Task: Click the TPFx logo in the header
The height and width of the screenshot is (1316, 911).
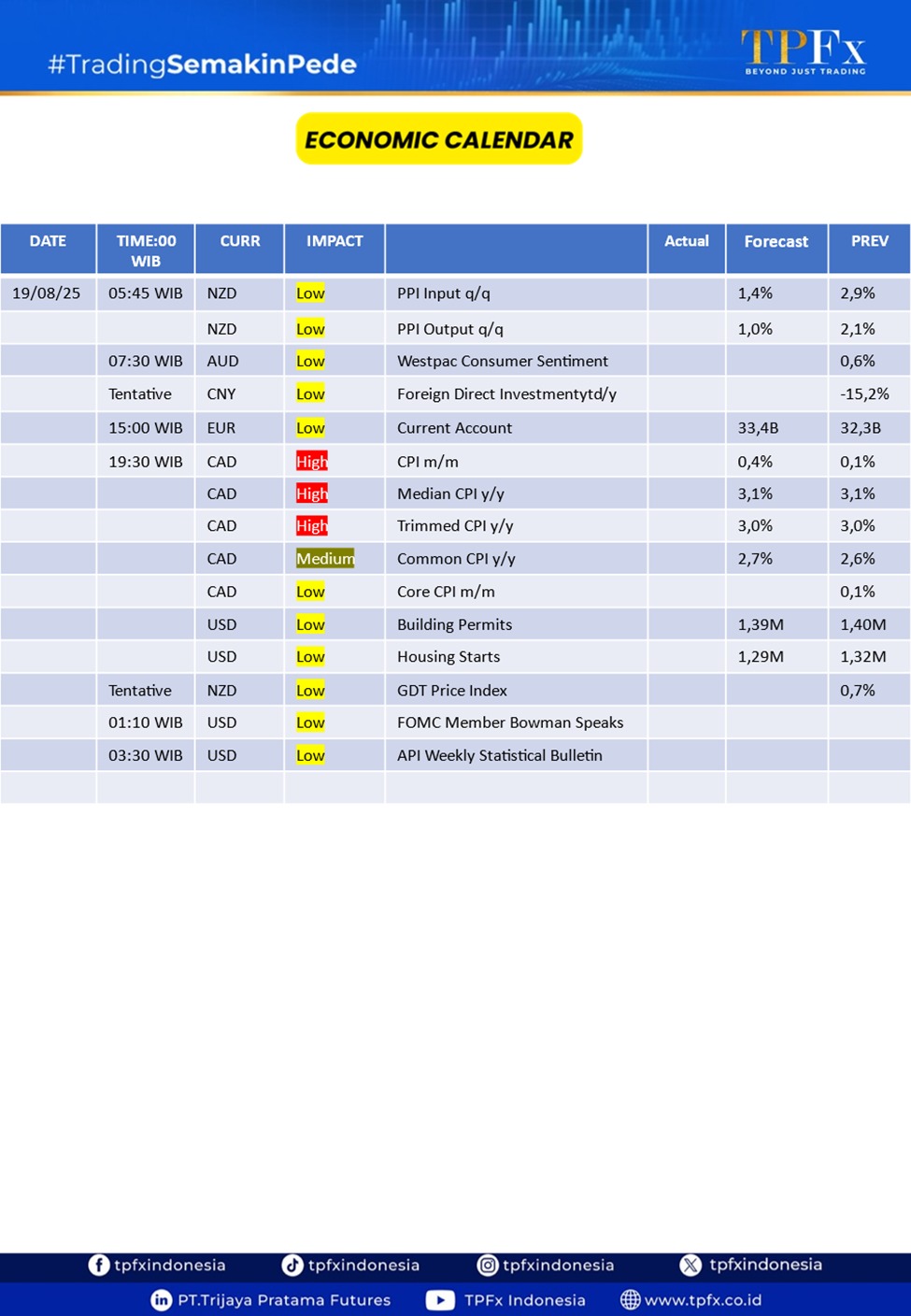Action: pyautogui.click(x=804, y=51)
